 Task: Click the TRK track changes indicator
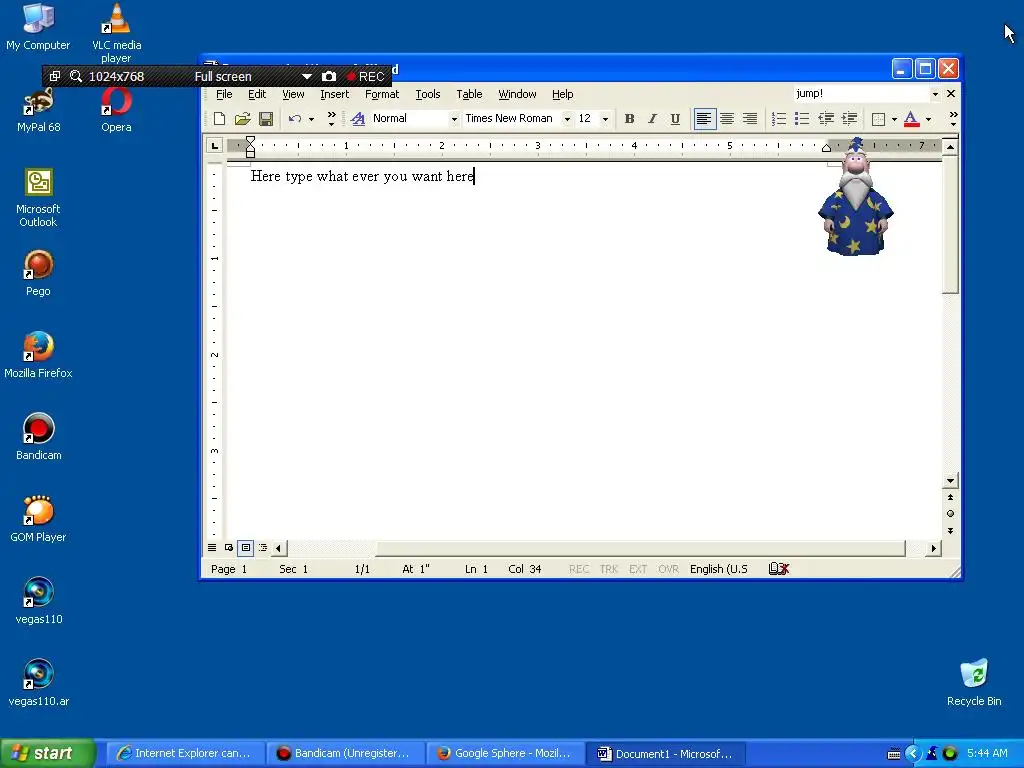[609, 569]
